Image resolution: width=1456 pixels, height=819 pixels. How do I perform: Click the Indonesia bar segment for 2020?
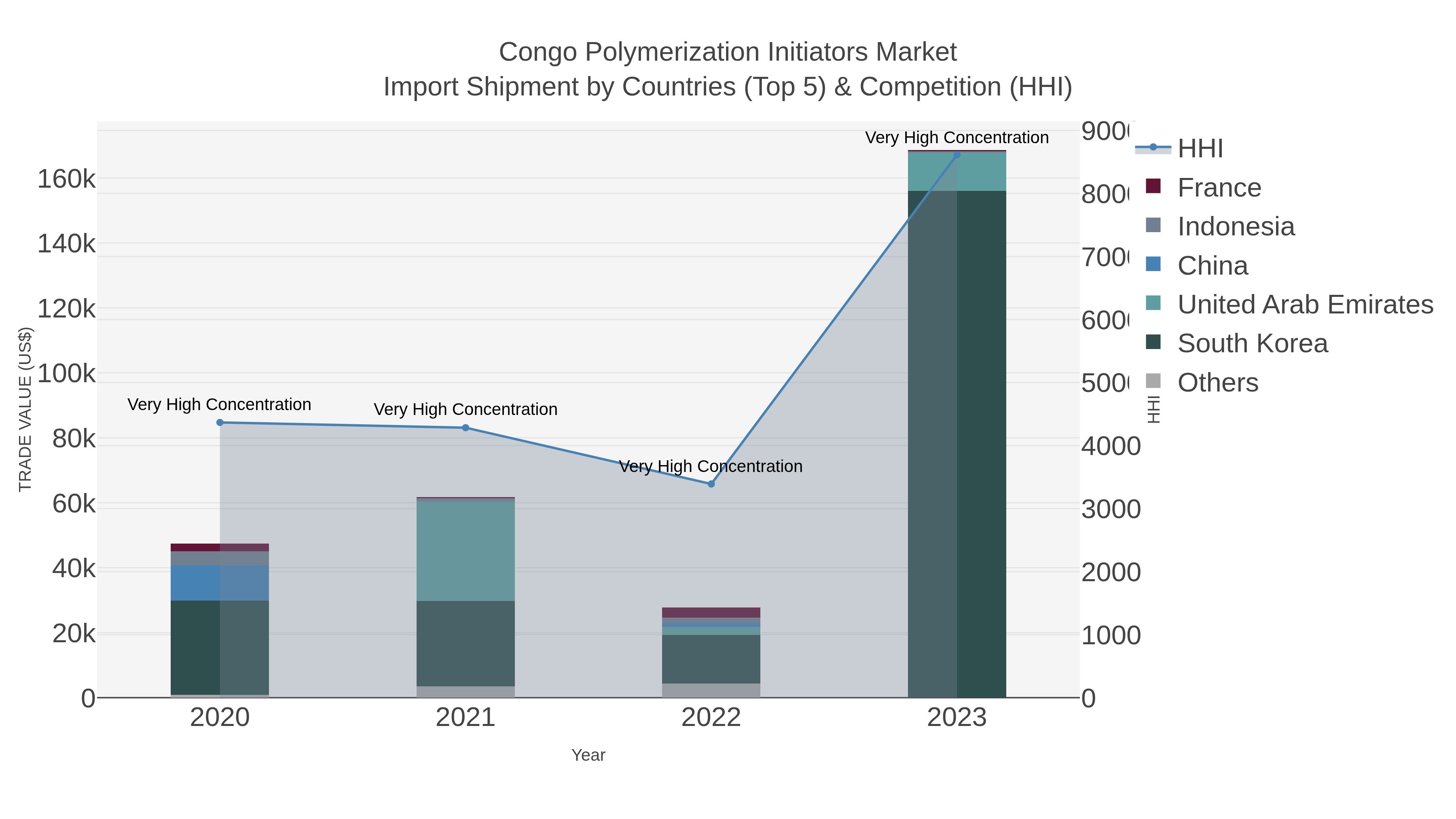(220, 559)
